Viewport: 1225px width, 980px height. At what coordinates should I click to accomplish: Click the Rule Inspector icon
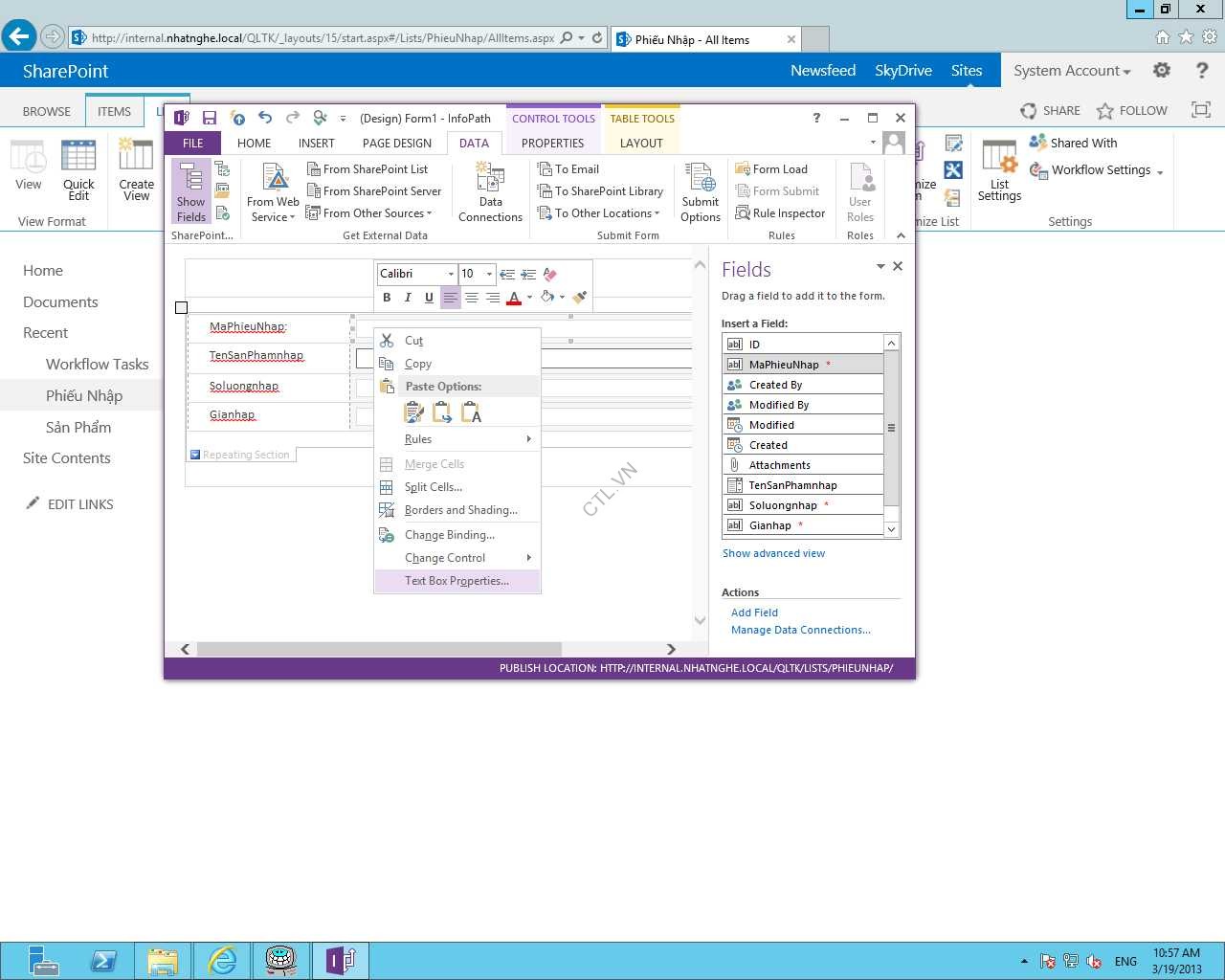point(742,213)
